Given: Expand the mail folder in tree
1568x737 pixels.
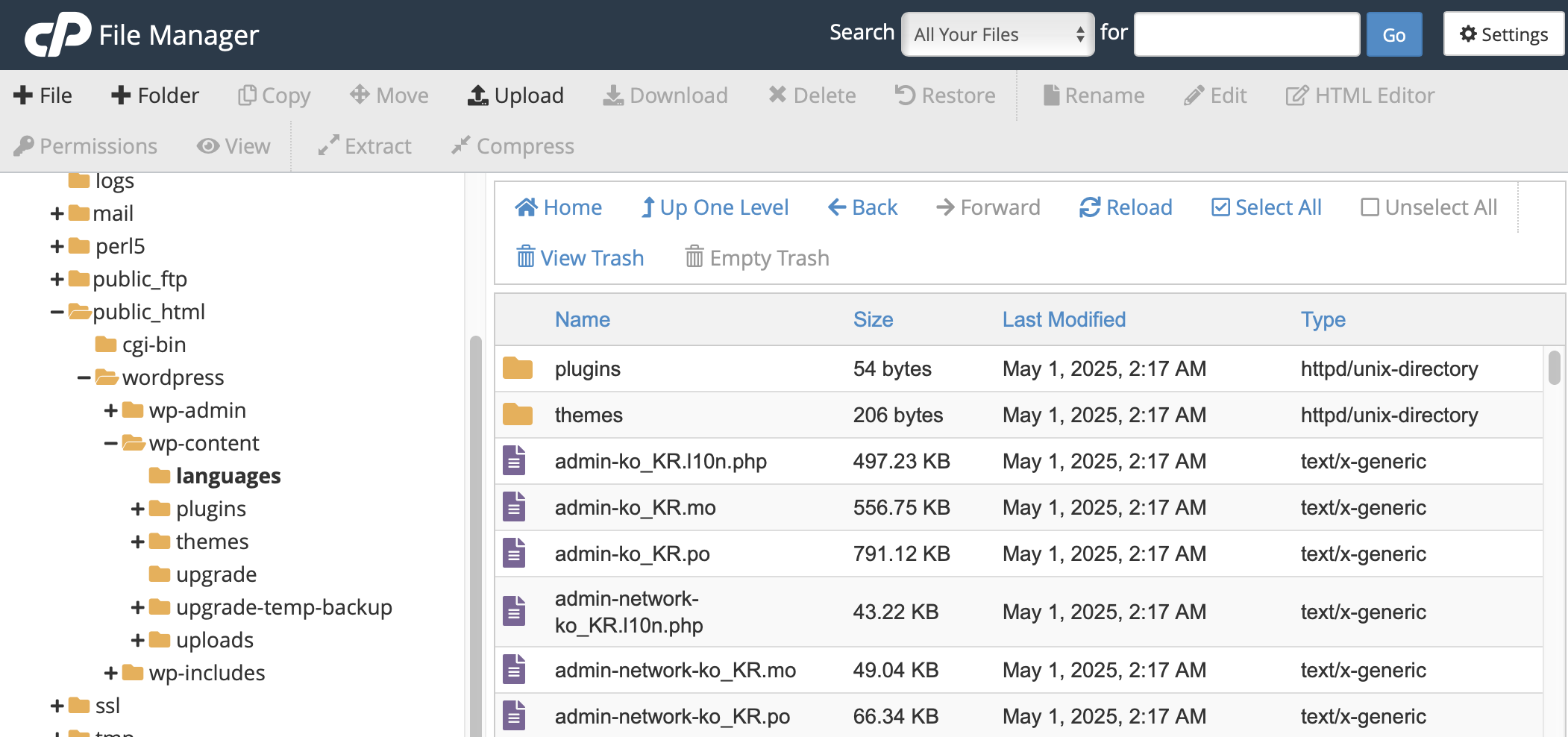Looking at the screenshot, I should 57,213.
